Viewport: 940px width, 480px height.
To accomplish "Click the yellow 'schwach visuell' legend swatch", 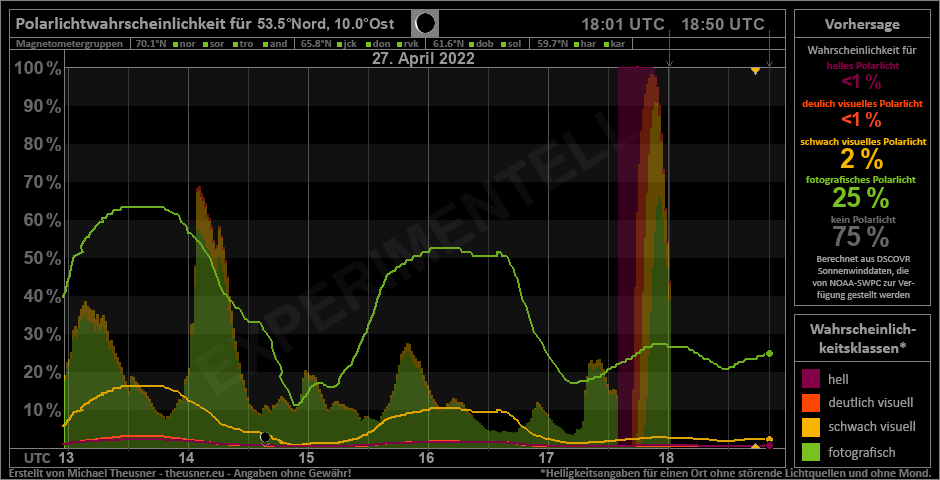I will pos(811,427).
